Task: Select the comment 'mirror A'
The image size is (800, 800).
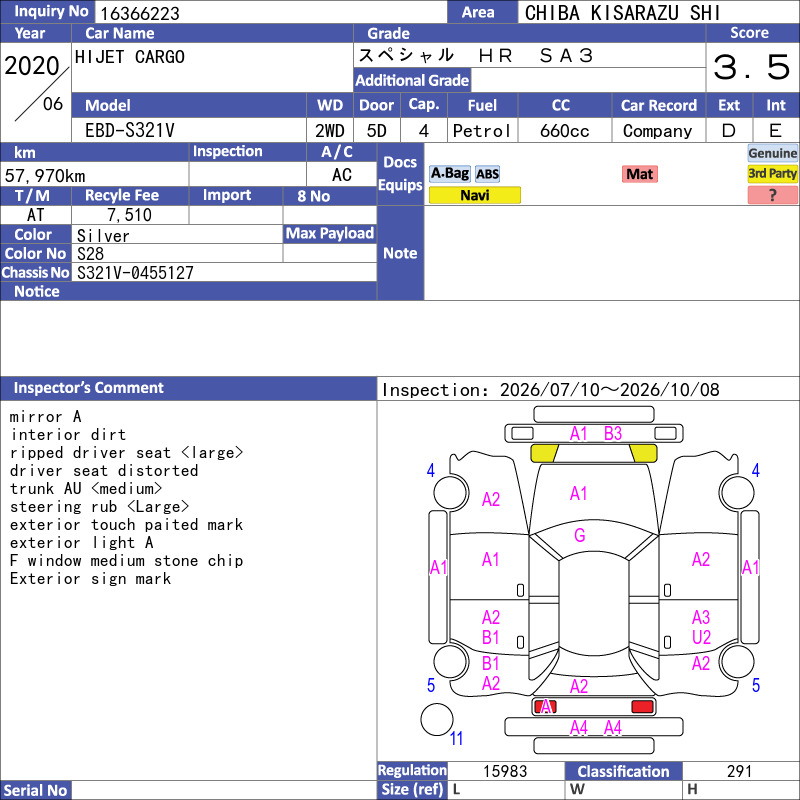Action: (45, 417)
